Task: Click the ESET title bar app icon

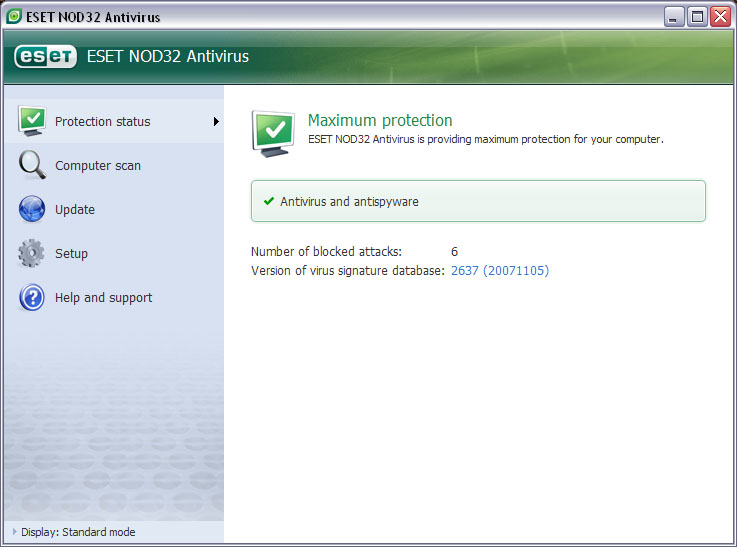Action: pos(14,16)
